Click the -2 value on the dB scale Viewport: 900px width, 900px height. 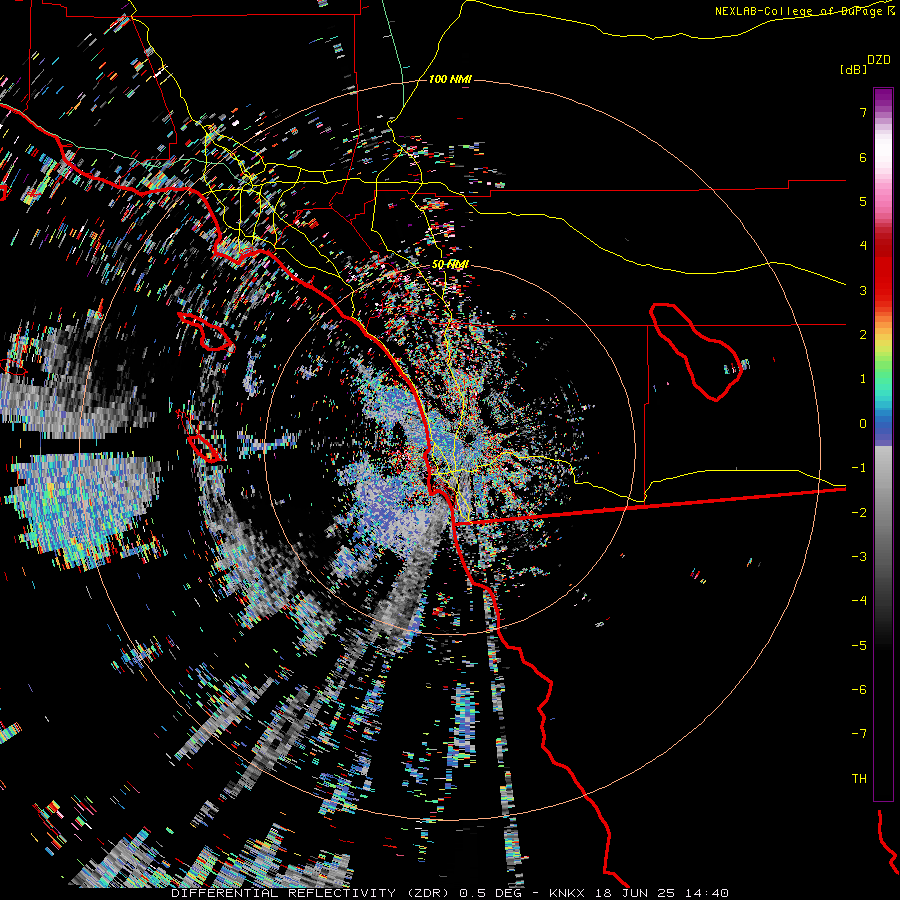tap(859, 513)
